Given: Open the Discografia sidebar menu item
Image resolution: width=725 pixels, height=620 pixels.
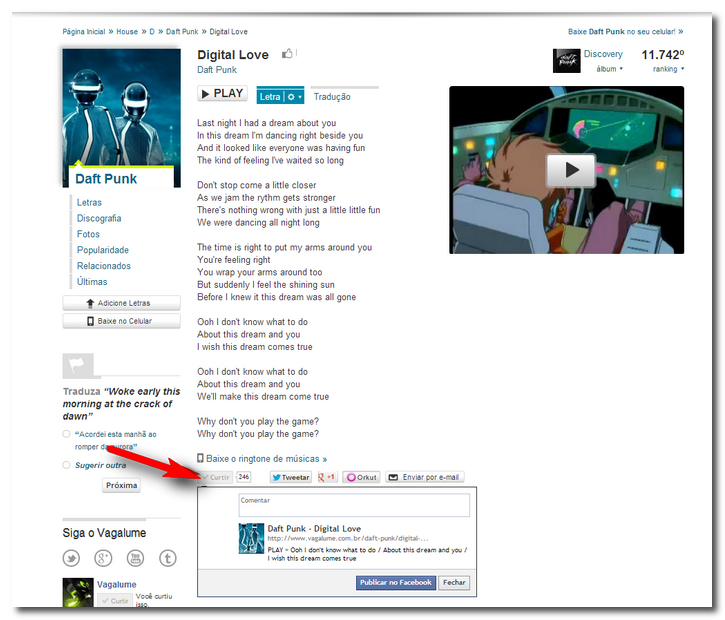Looking at the screenshot, I should [x=99, y=218].
